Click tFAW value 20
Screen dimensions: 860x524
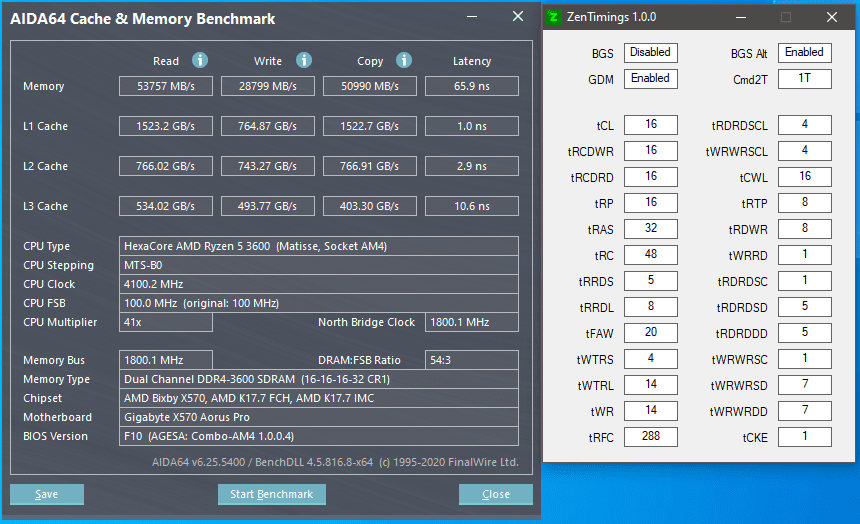(x=650, y=333)
